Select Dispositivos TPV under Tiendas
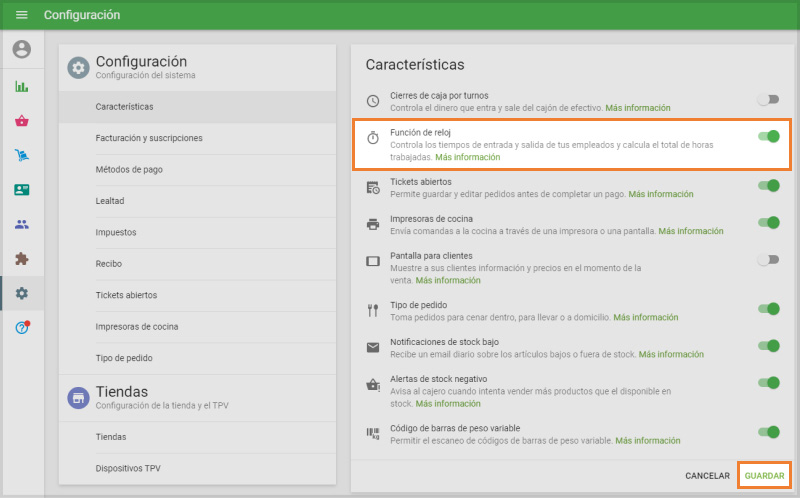This screenshot has width=800, height=498. pos(128,468)
